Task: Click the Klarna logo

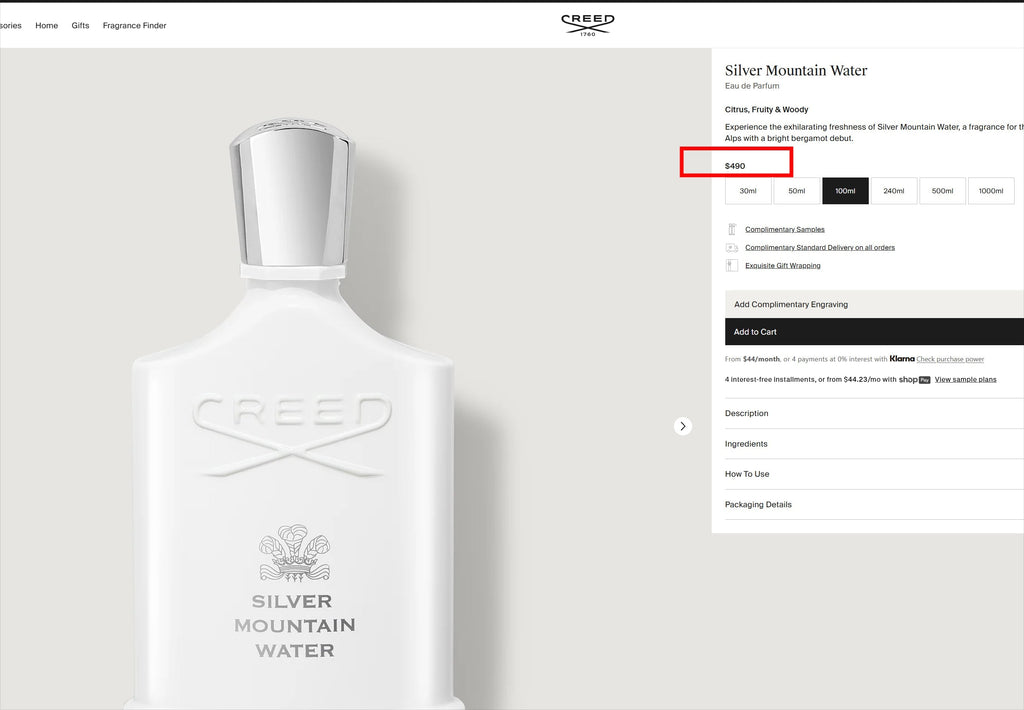Action: pyautogui.click(x=902, y=359)
